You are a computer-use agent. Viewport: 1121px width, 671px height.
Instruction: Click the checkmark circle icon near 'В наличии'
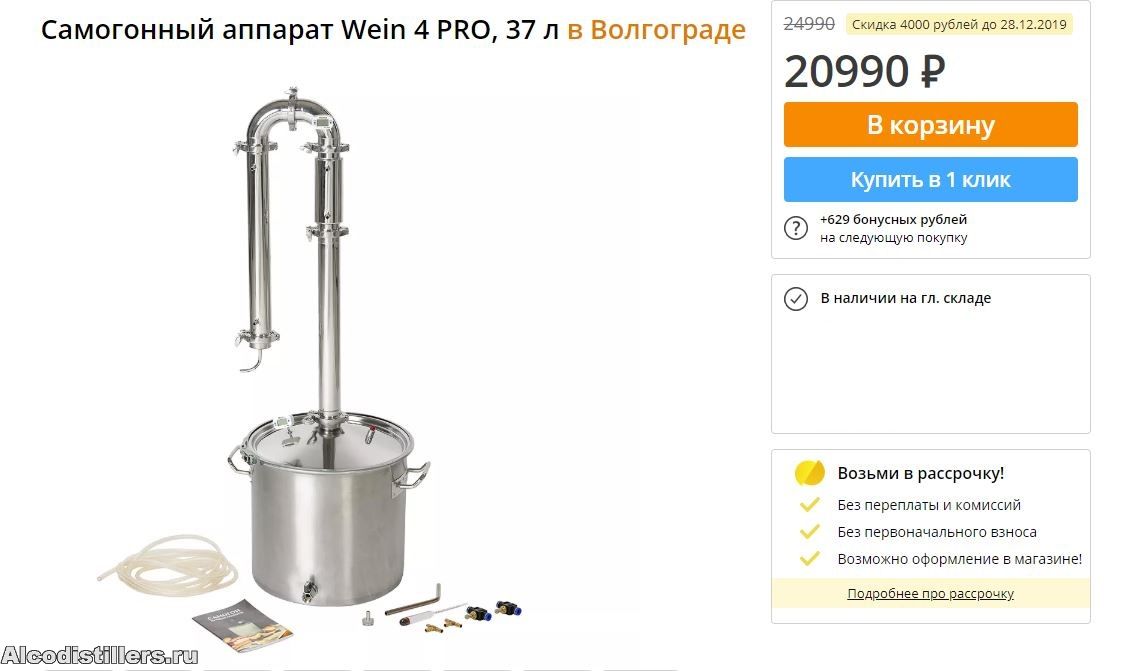click(796, 298)
